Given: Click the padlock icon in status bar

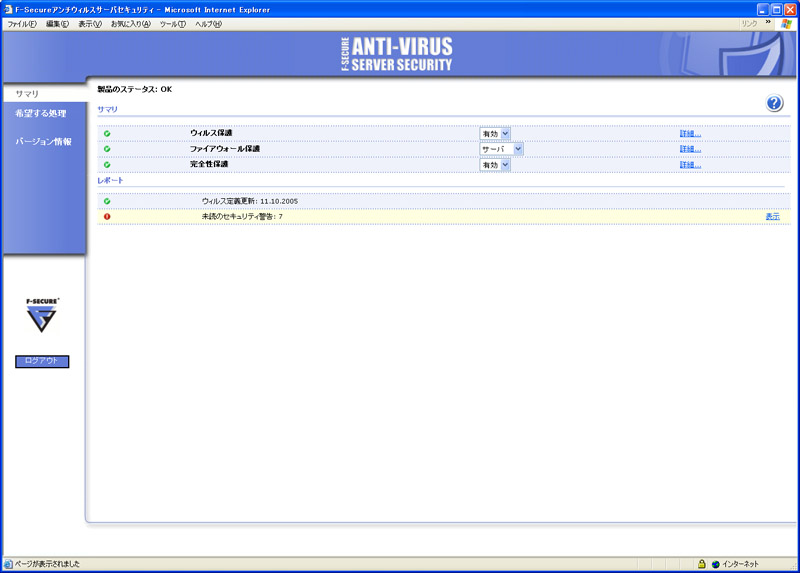Looking at the screenshot, I should pyautogui.click(x=702, y=564).
